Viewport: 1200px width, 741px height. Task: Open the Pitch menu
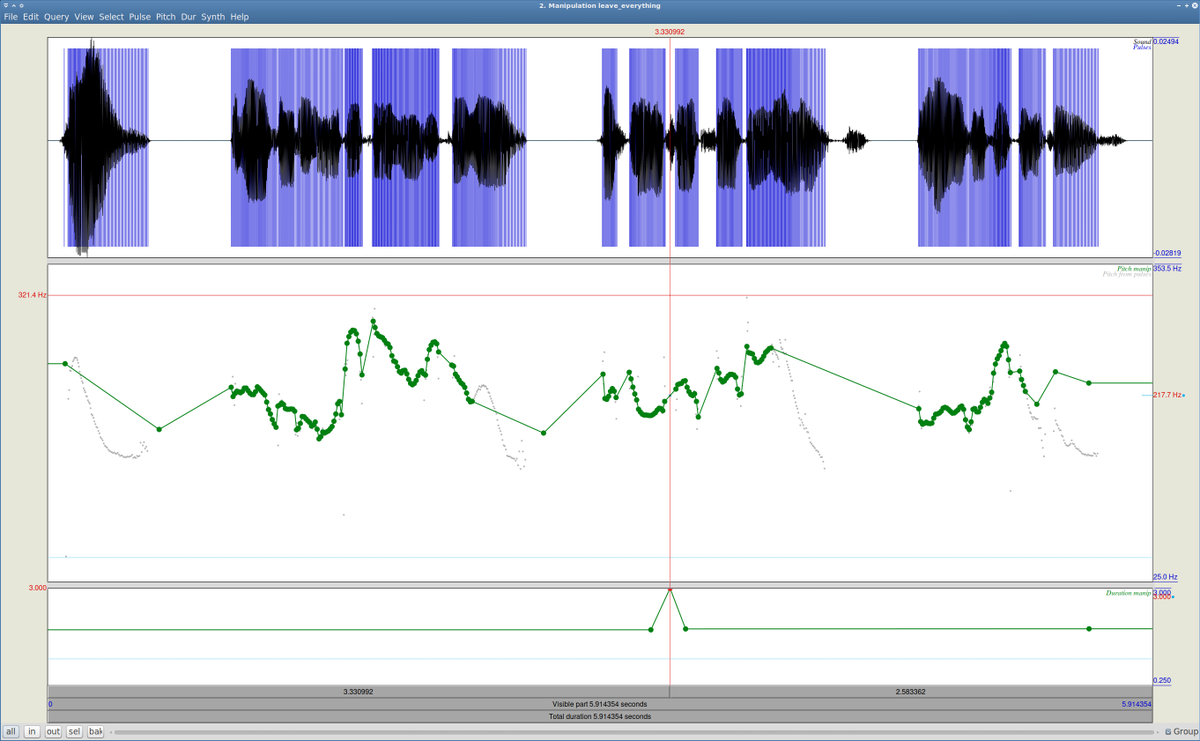pos(165,17)
